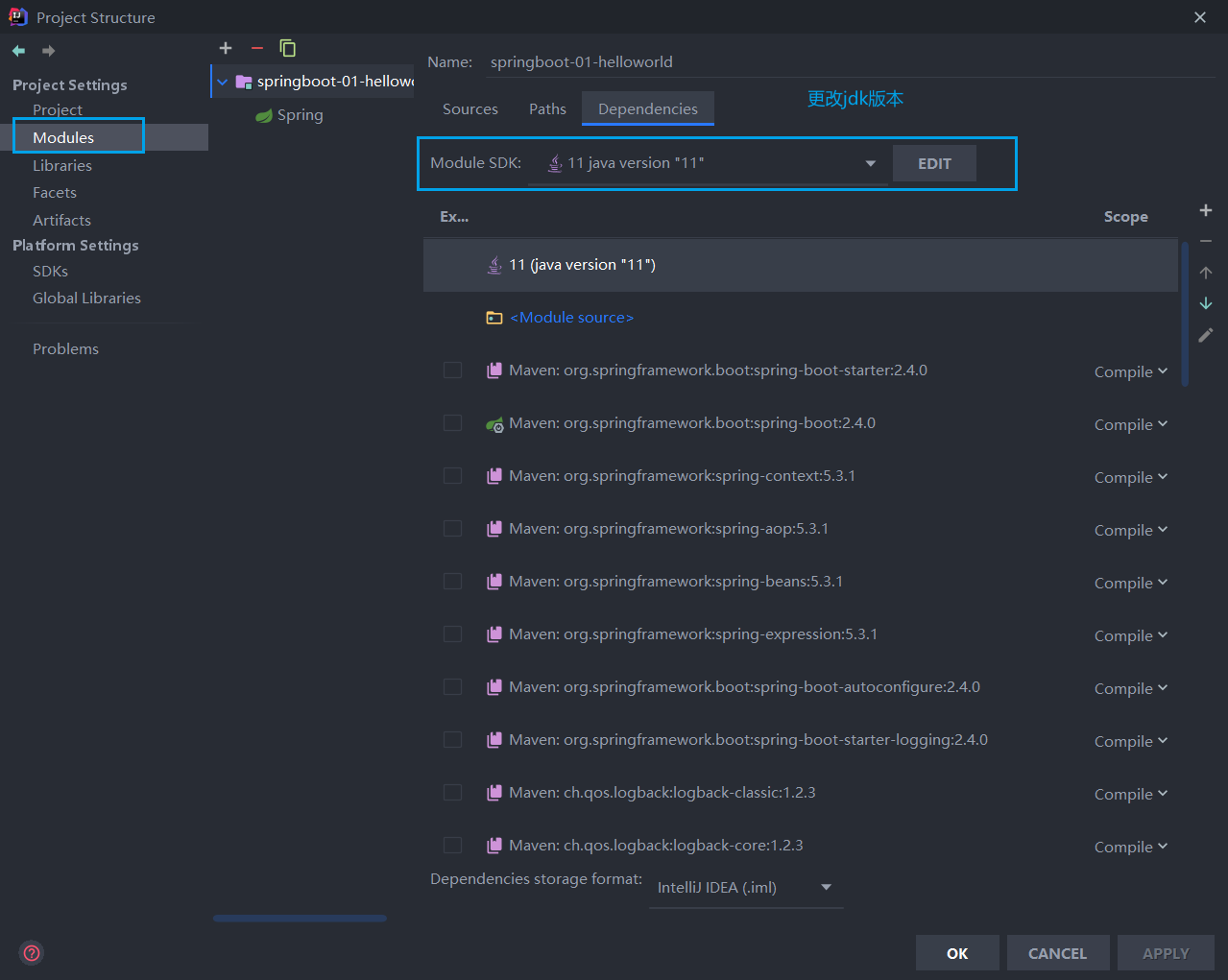Click the library icon for spring-aop:5.3.1

(494, 529)
